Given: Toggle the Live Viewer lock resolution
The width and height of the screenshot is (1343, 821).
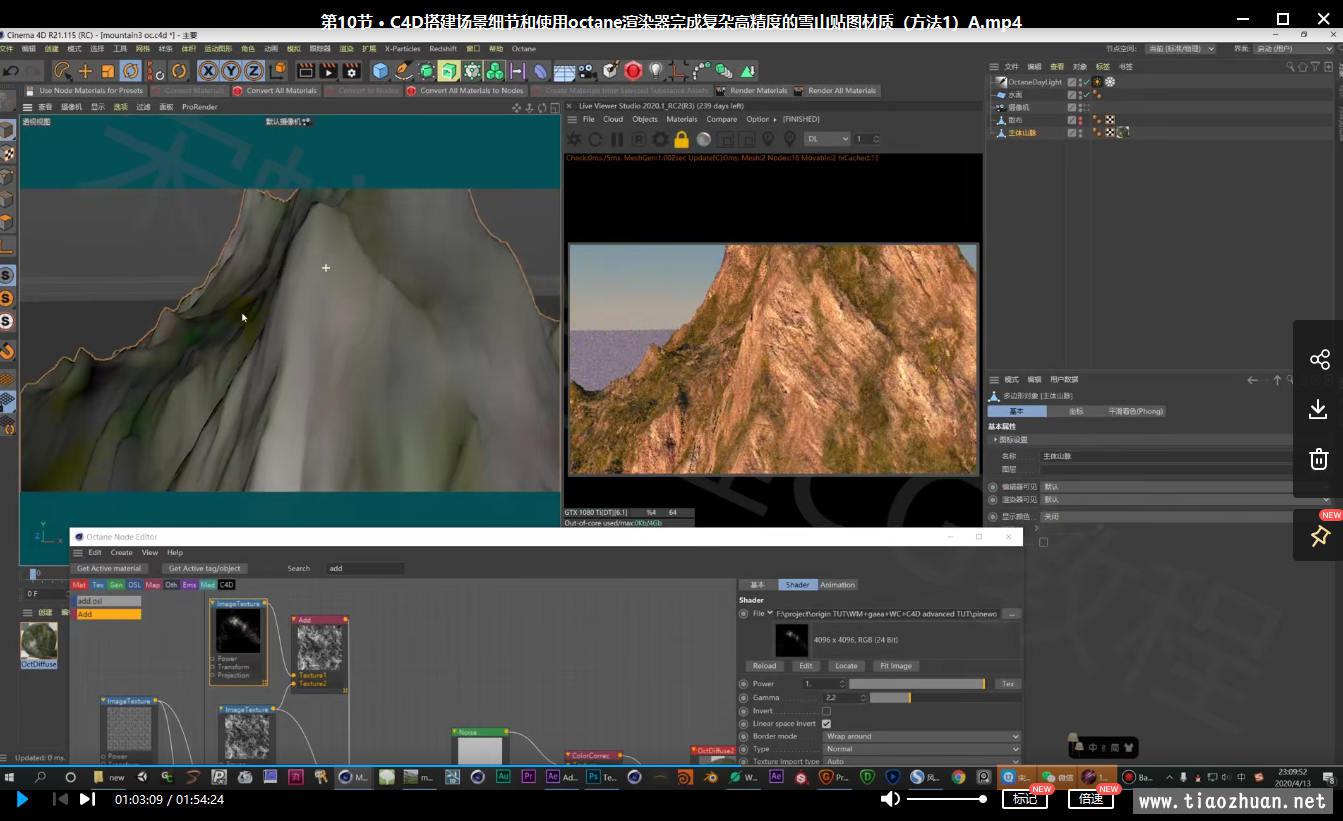Looking at the screenshot, I should click(682, 139).
